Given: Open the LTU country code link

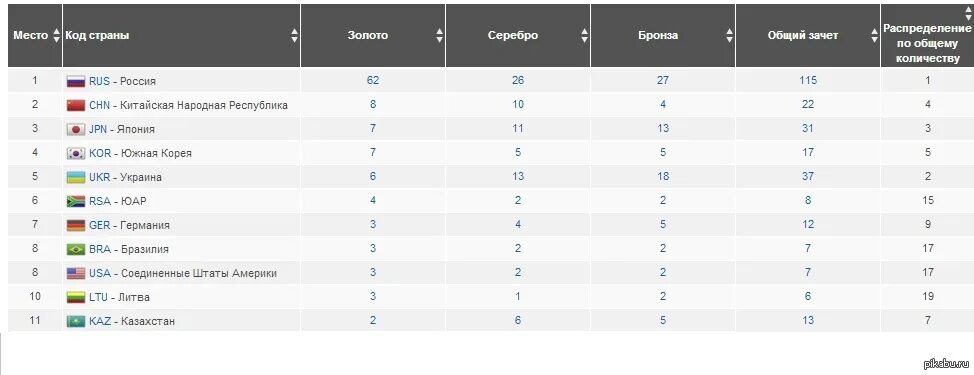Looking at the screenshot, I should pos(99,297).
